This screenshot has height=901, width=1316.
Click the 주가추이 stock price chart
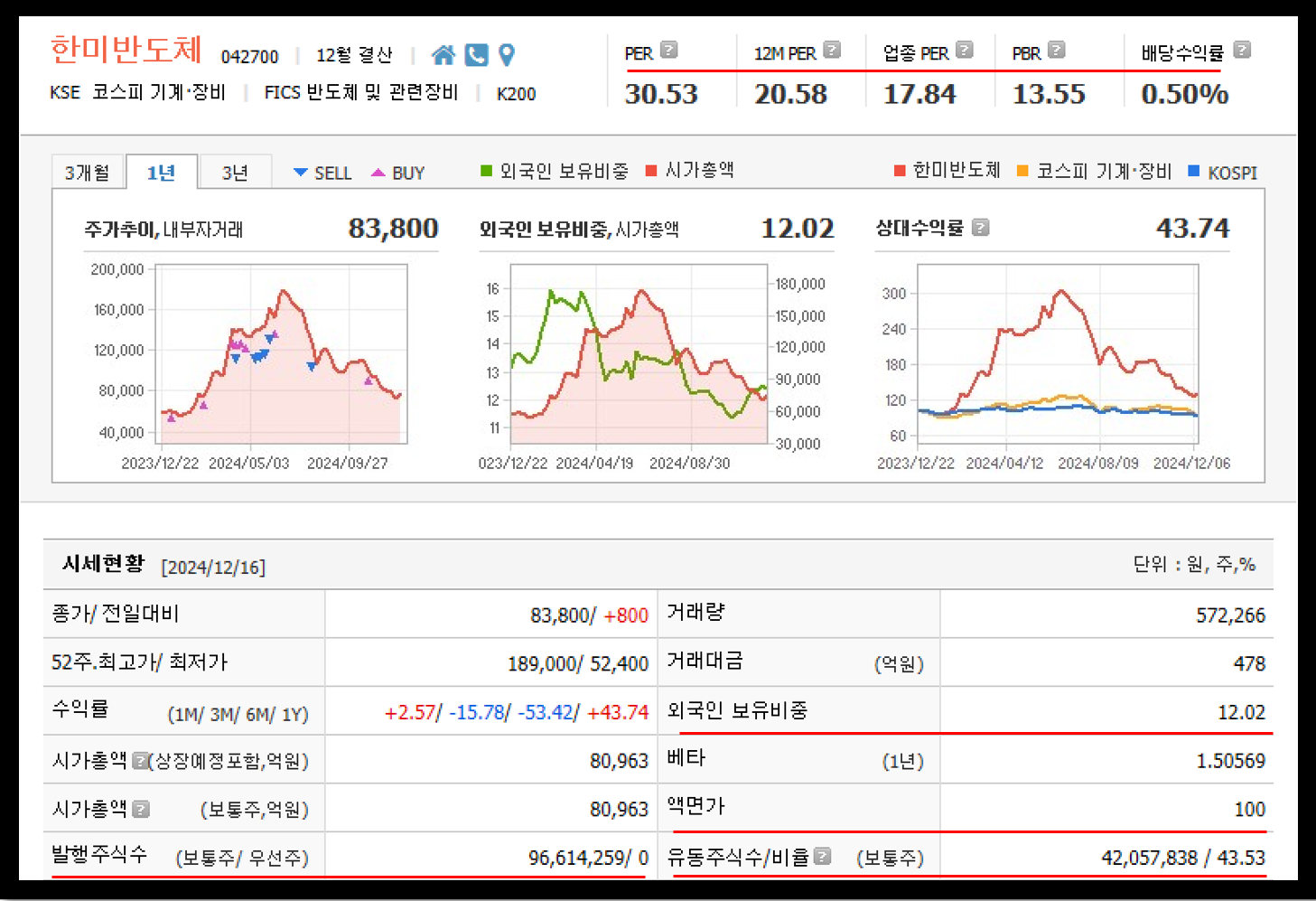(x=281, y=353)
